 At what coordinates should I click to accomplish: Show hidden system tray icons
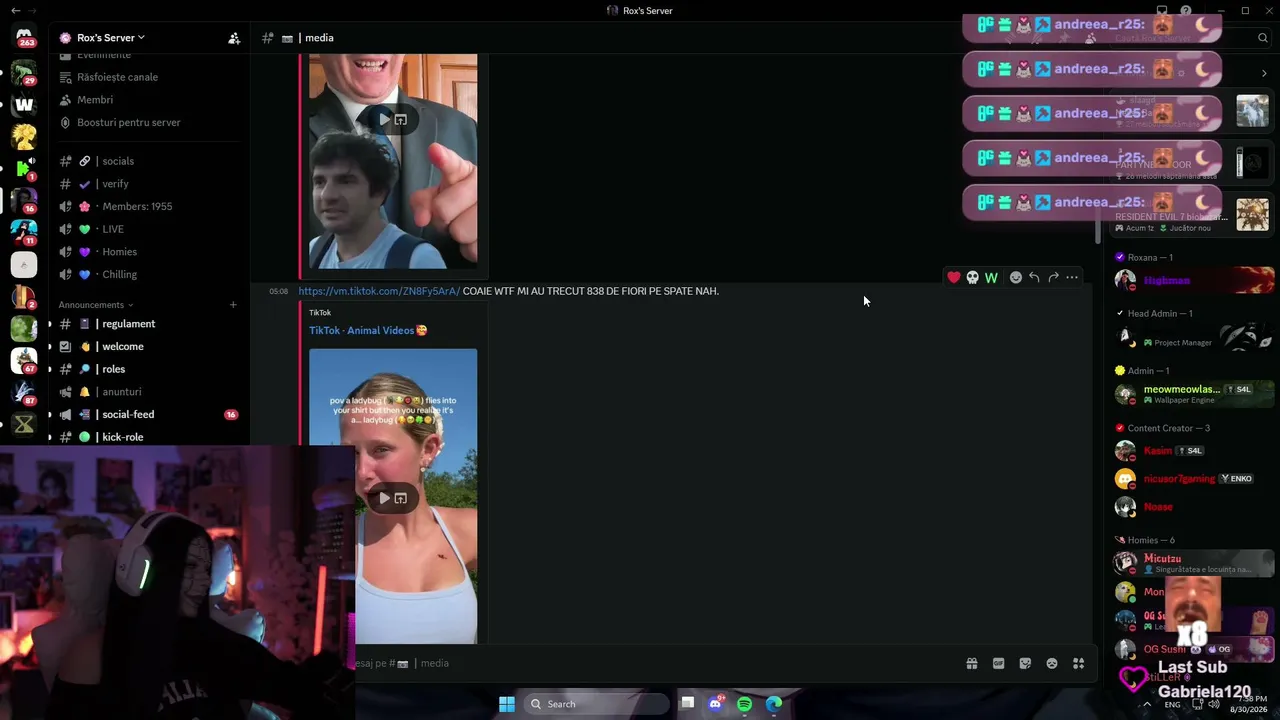[1147, 704]
